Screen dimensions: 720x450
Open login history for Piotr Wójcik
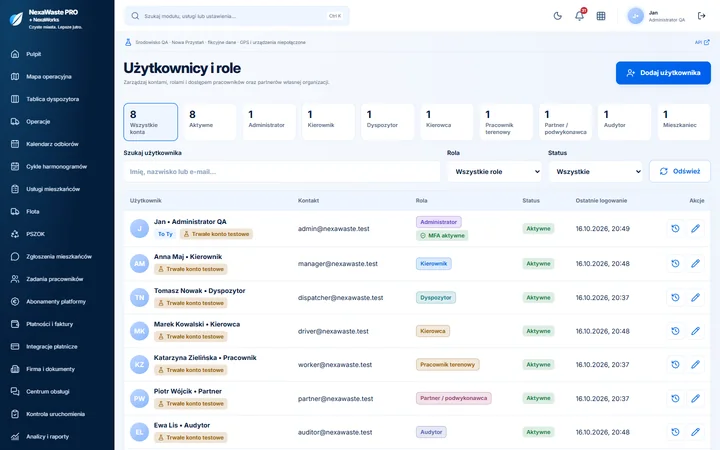coord(675,399)
